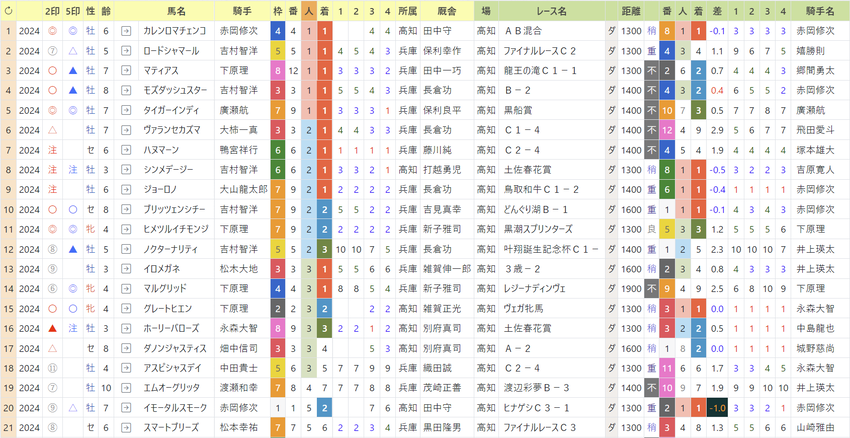Open the arrow icon for ホーリーバローズ
Screen dimensions: 850x438
(x=126, y=328)
